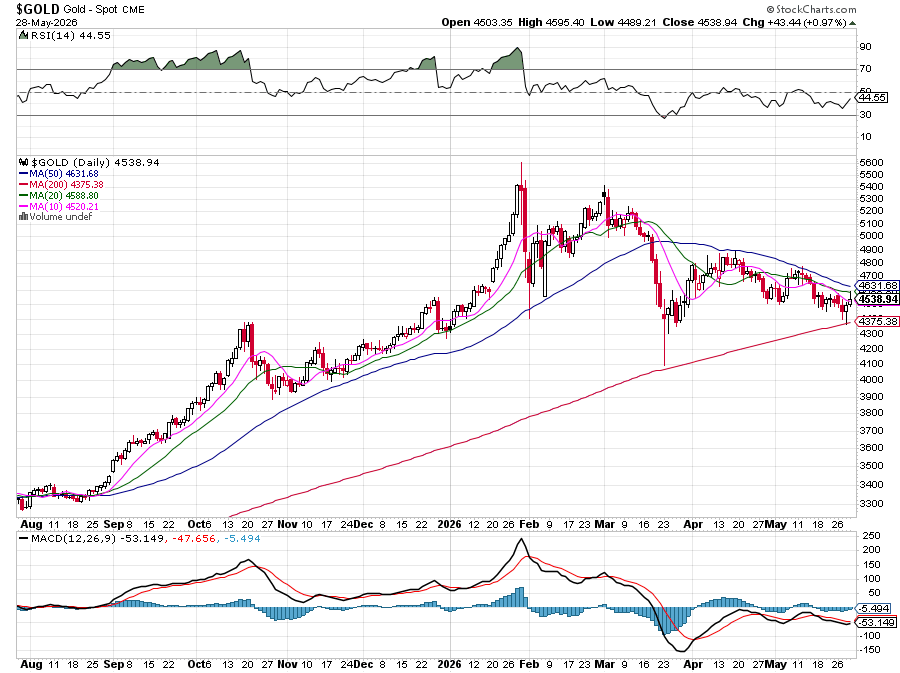This screenshot has height=673, width=900.
Task: Click the green up-arrow after the Chg value
Action: click(852, 23)
